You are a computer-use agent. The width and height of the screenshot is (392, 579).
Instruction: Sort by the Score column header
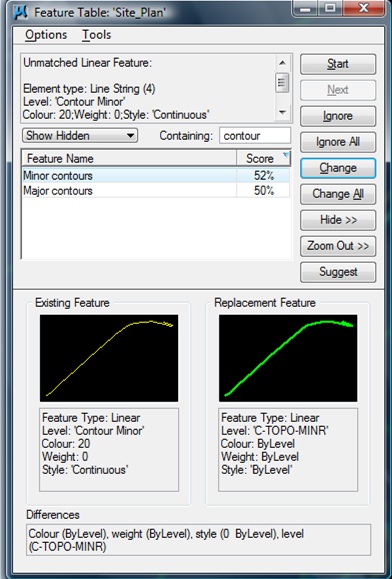click(x=264, y=158)
